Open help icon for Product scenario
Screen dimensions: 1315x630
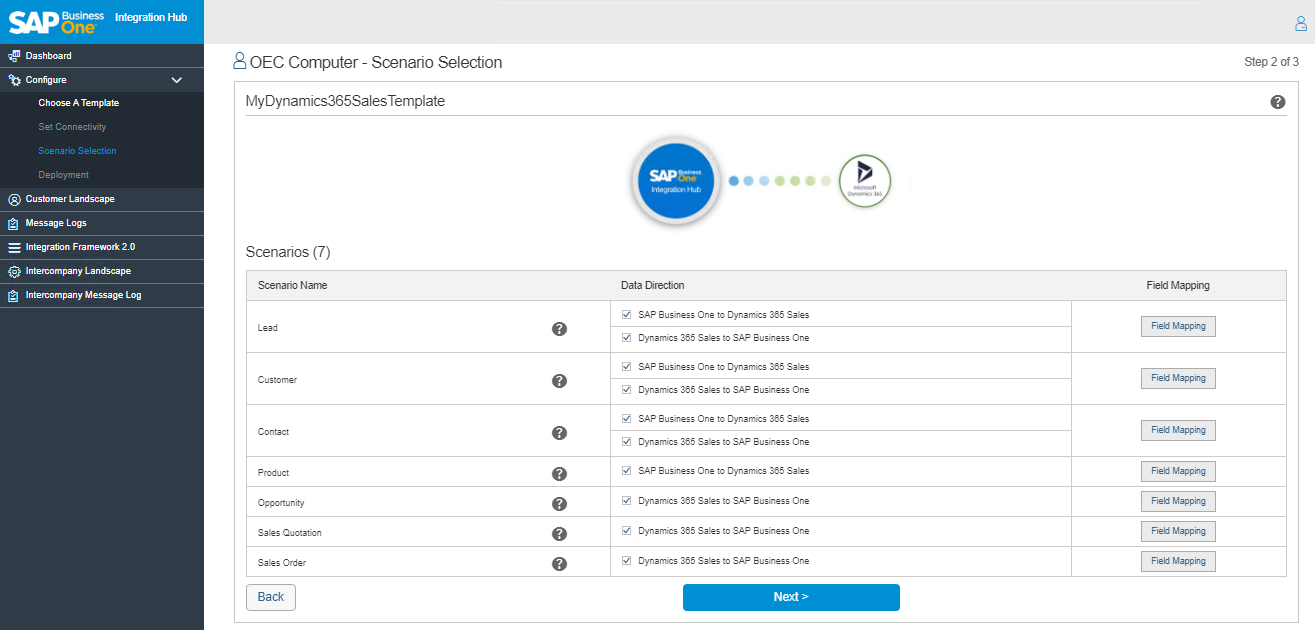pyautogui.click(x=559, y=473)
